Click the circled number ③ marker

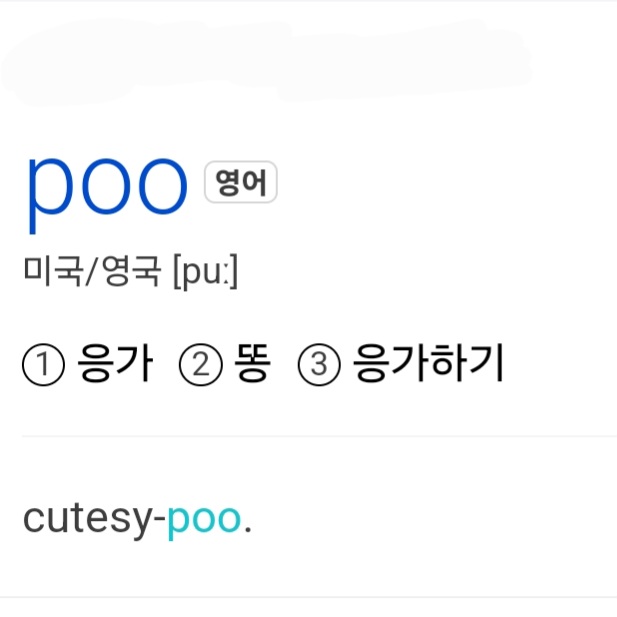pyautogui.click(x=320, y=367)
